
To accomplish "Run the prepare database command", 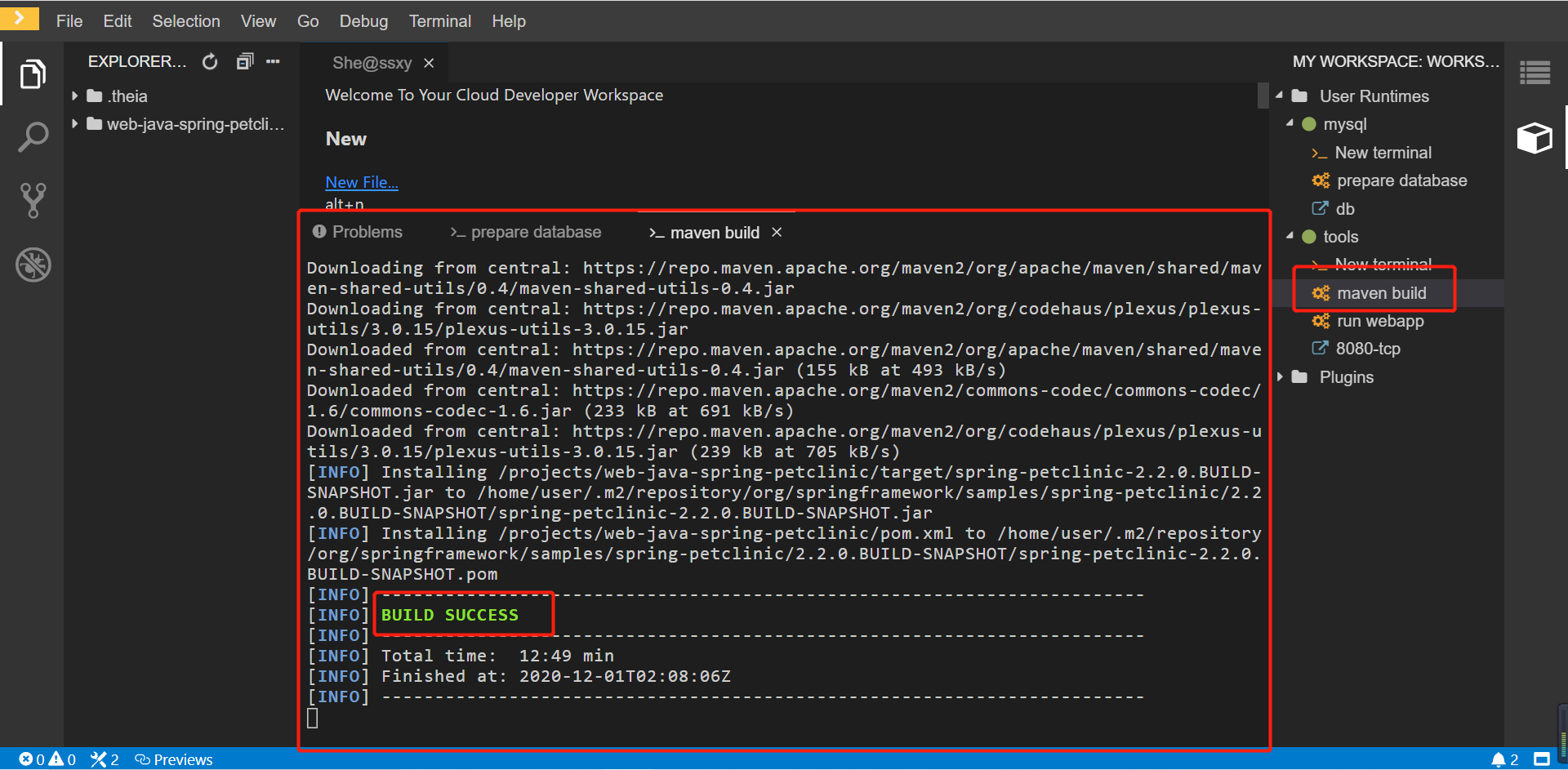I will [x=1401, y=180].
